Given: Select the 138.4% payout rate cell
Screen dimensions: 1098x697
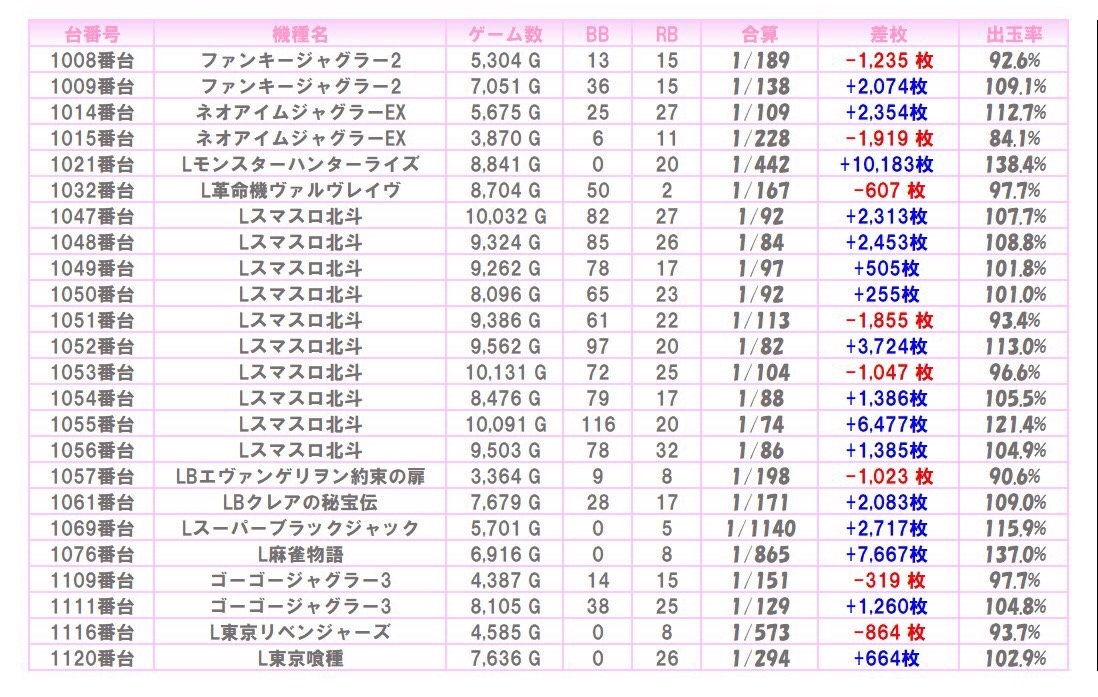Looking at the screenshot, I should 1013,164.
